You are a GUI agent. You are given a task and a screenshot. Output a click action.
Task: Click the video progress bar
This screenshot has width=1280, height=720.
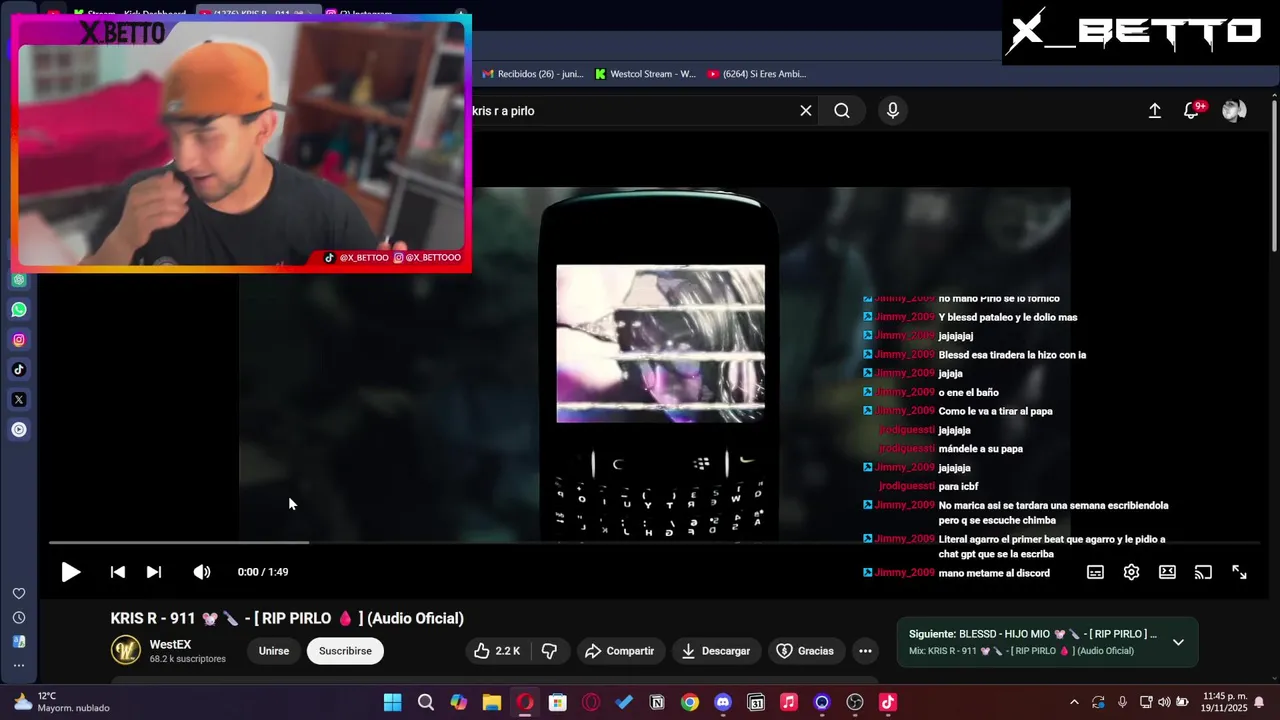click(x=654, y=543)
